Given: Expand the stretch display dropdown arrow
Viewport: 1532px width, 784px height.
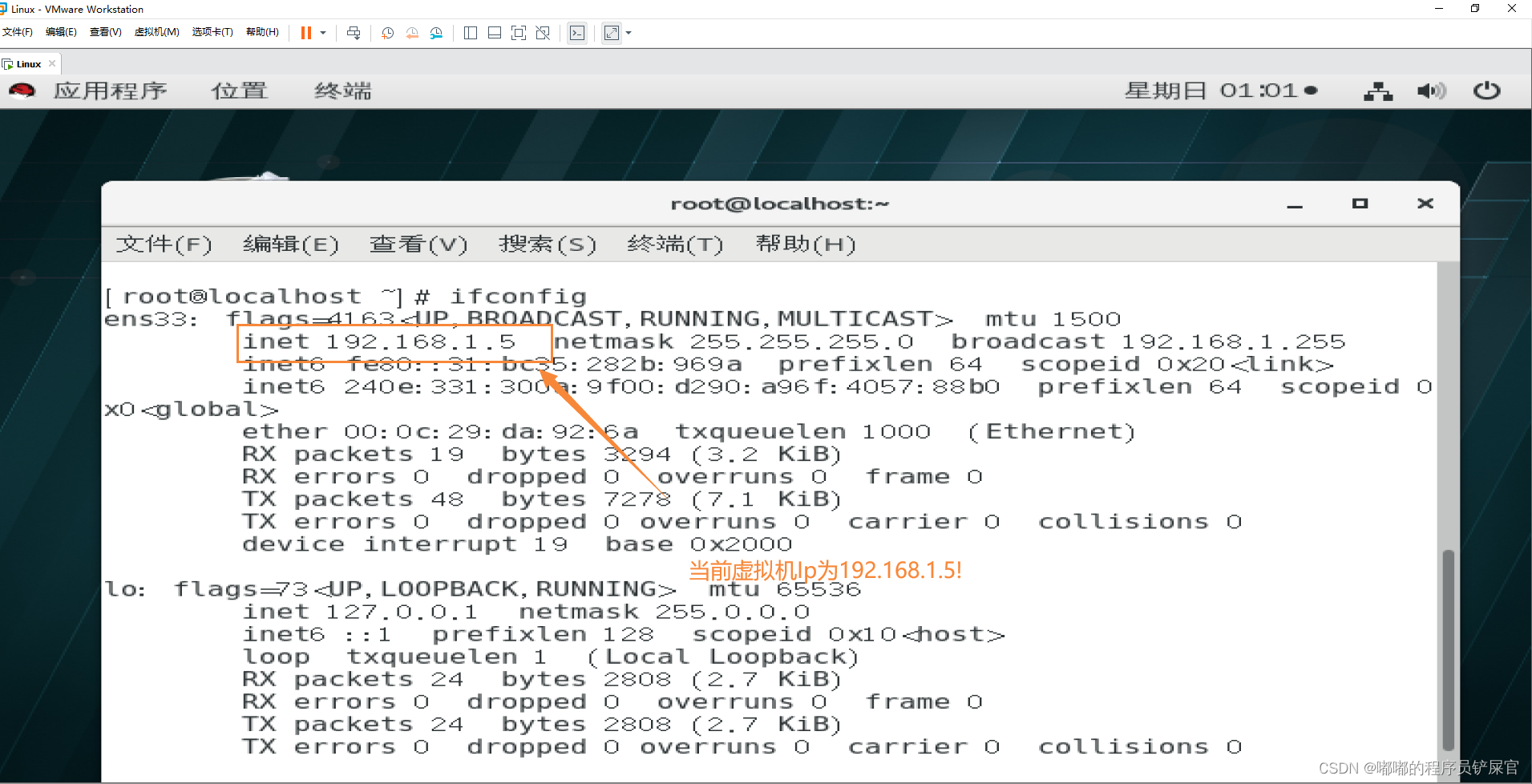Looking at the screenshot, I should pos(629,33).
